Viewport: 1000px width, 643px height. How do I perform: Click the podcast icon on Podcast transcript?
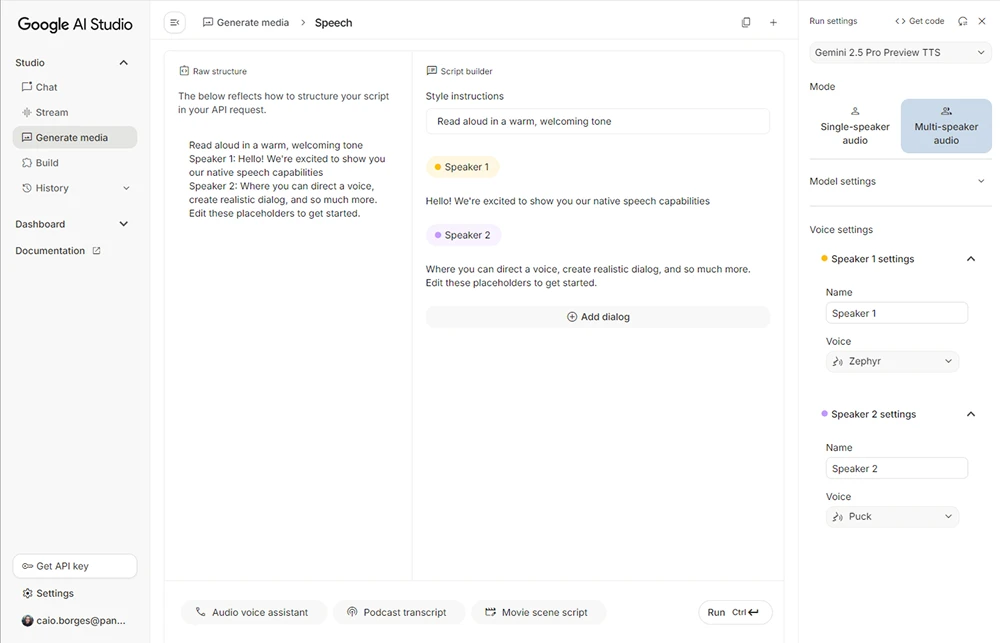coord(352,612)
